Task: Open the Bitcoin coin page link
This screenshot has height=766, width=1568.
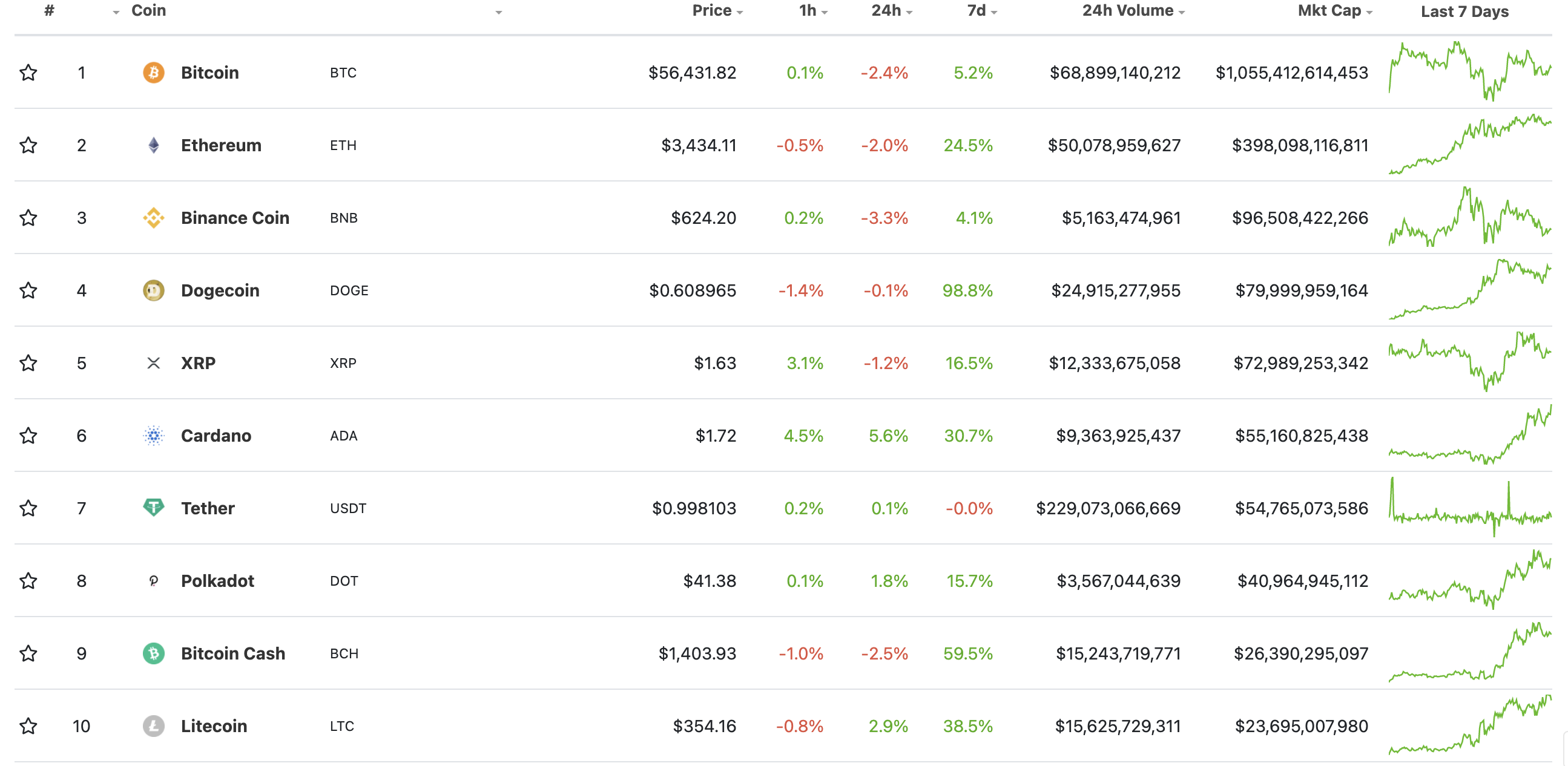Action: tap(209, 73)
